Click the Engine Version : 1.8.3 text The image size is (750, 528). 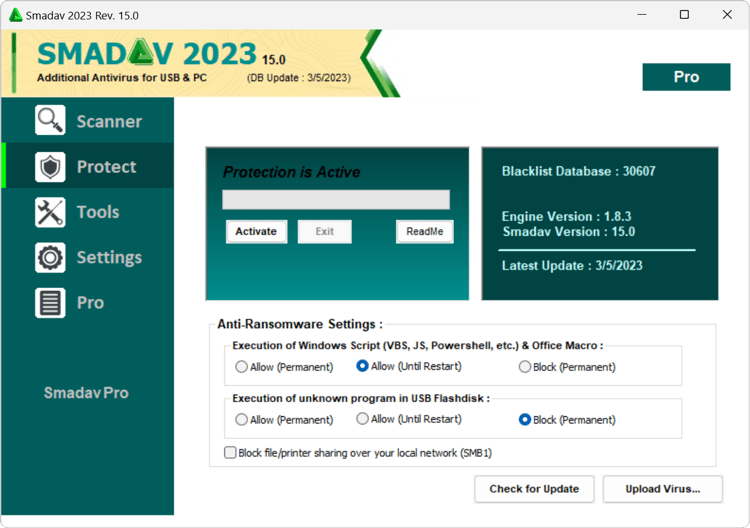[x=566, y=217]
